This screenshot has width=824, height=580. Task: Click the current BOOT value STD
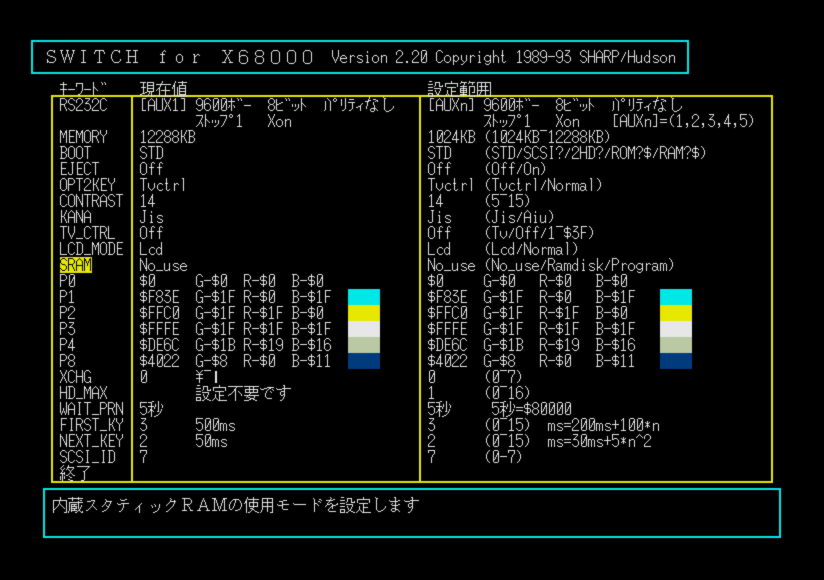tap(151, 153)
